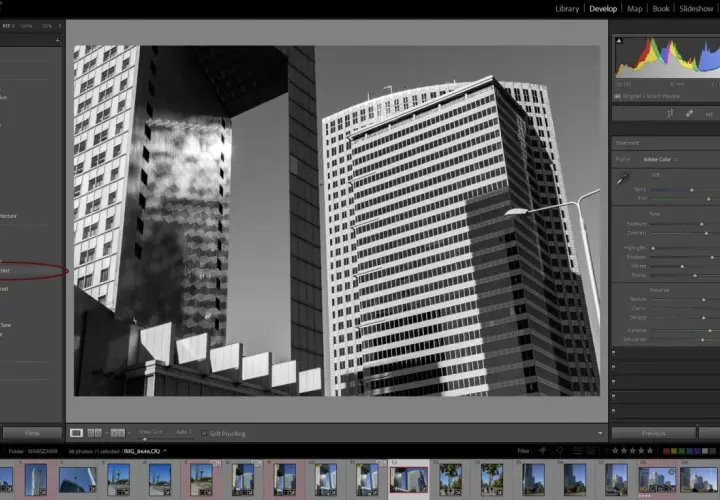Select the Spot Removal healing tool
The image size is (720, 500).
click(689, 113)
